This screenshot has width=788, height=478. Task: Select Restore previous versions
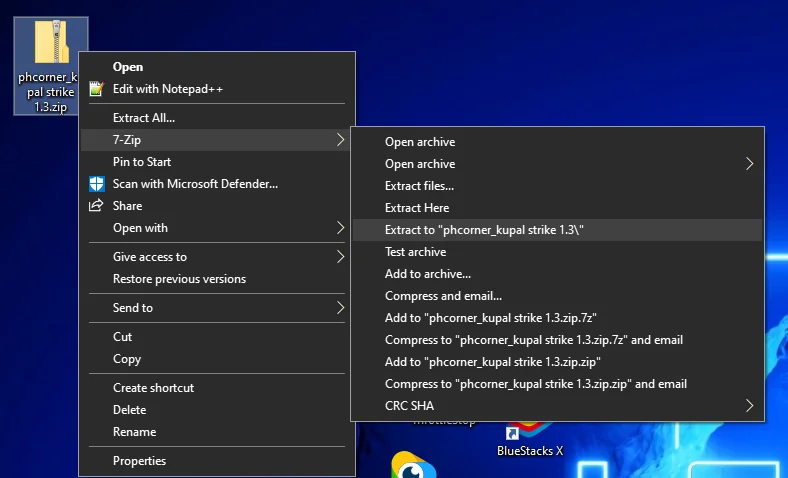(x=217, y=279)
